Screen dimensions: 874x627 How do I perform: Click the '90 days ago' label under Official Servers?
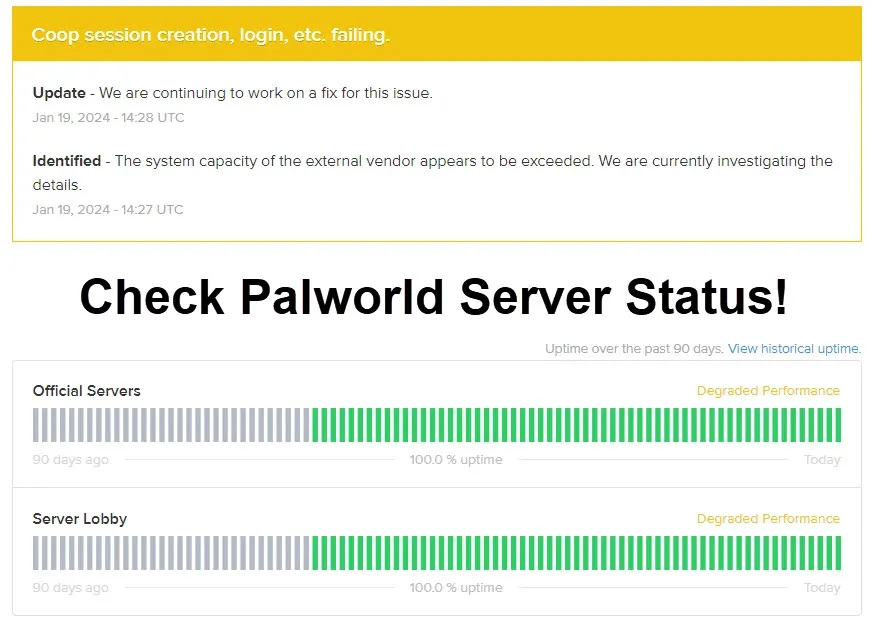(x=70, y=460)
